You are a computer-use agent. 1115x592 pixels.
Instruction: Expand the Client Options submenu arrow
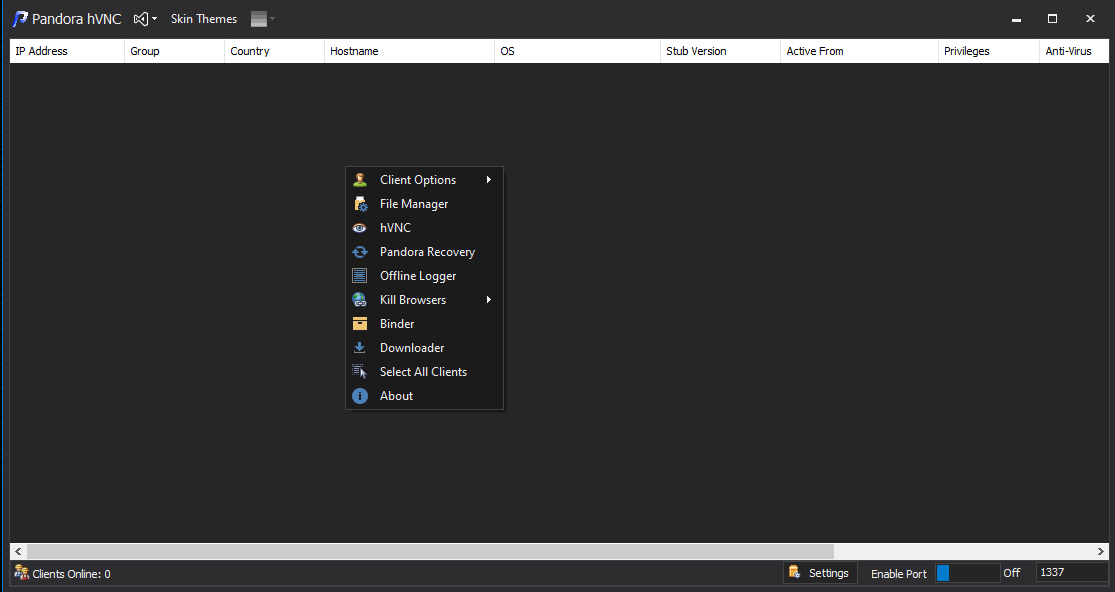(x=489, y=180)
